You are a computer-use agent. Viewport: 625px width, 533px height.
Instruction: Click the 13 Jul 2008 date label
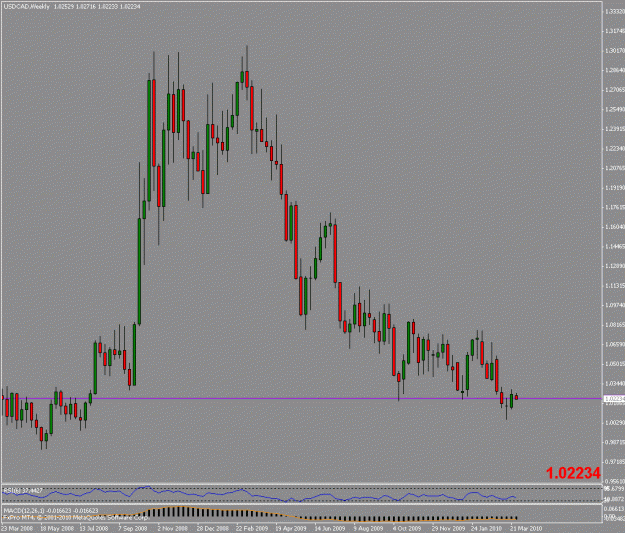coord(94,529)
